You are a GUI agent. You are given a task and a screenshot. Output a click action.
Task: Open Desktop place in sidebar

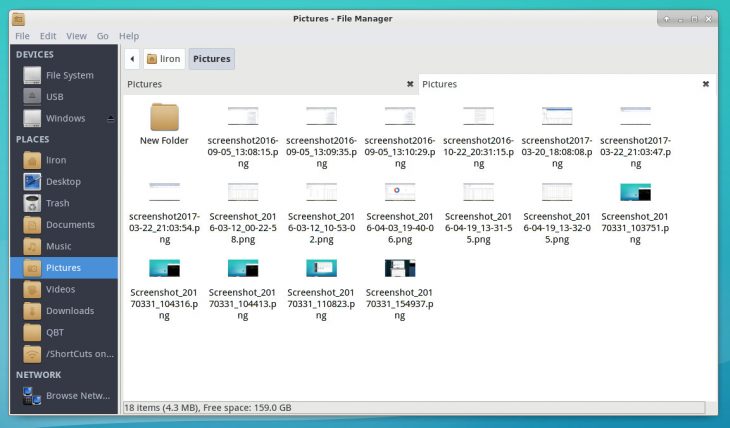(64, 182)
